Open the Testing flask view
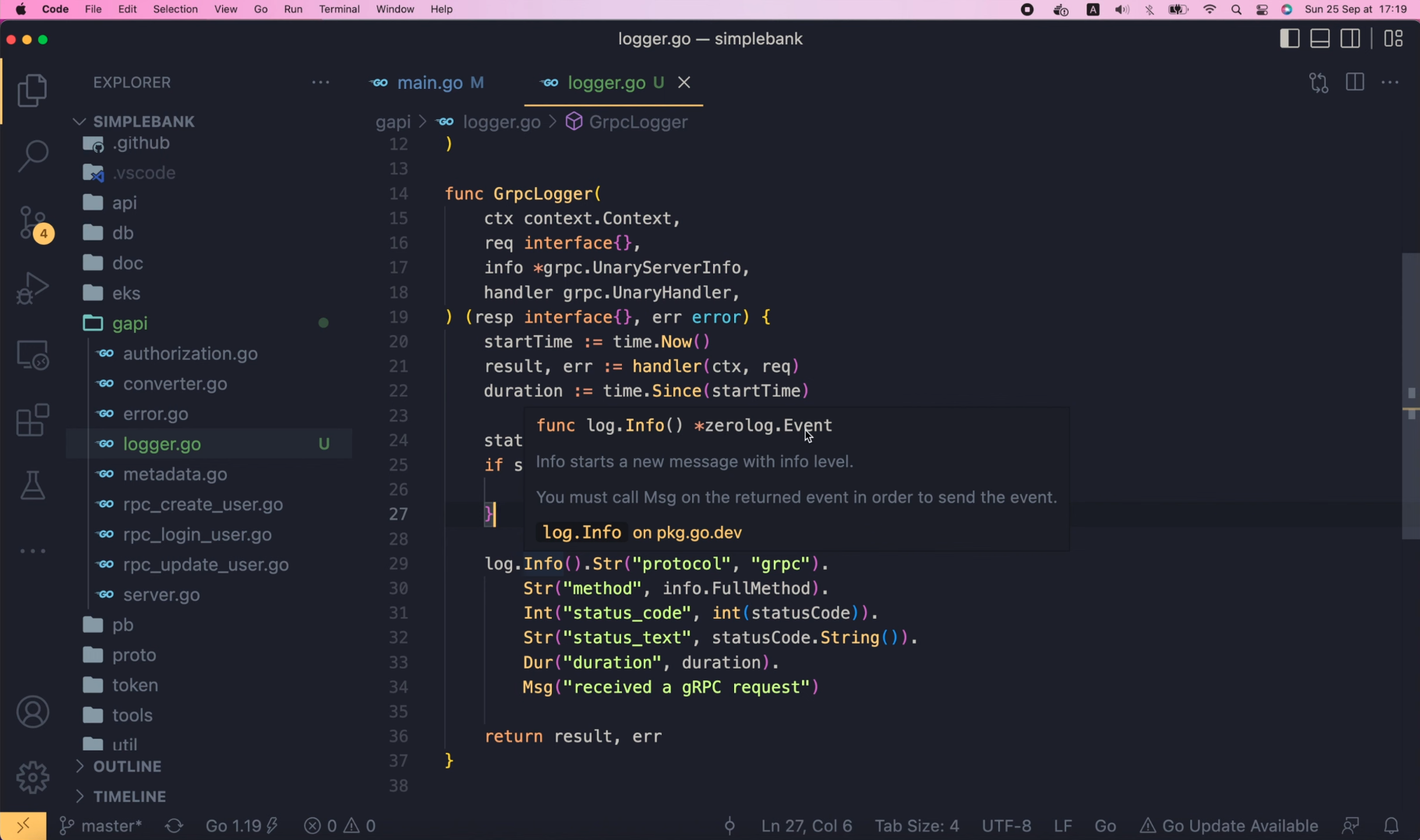This screenshot has height=840, width=1420. tap(33, 485)
